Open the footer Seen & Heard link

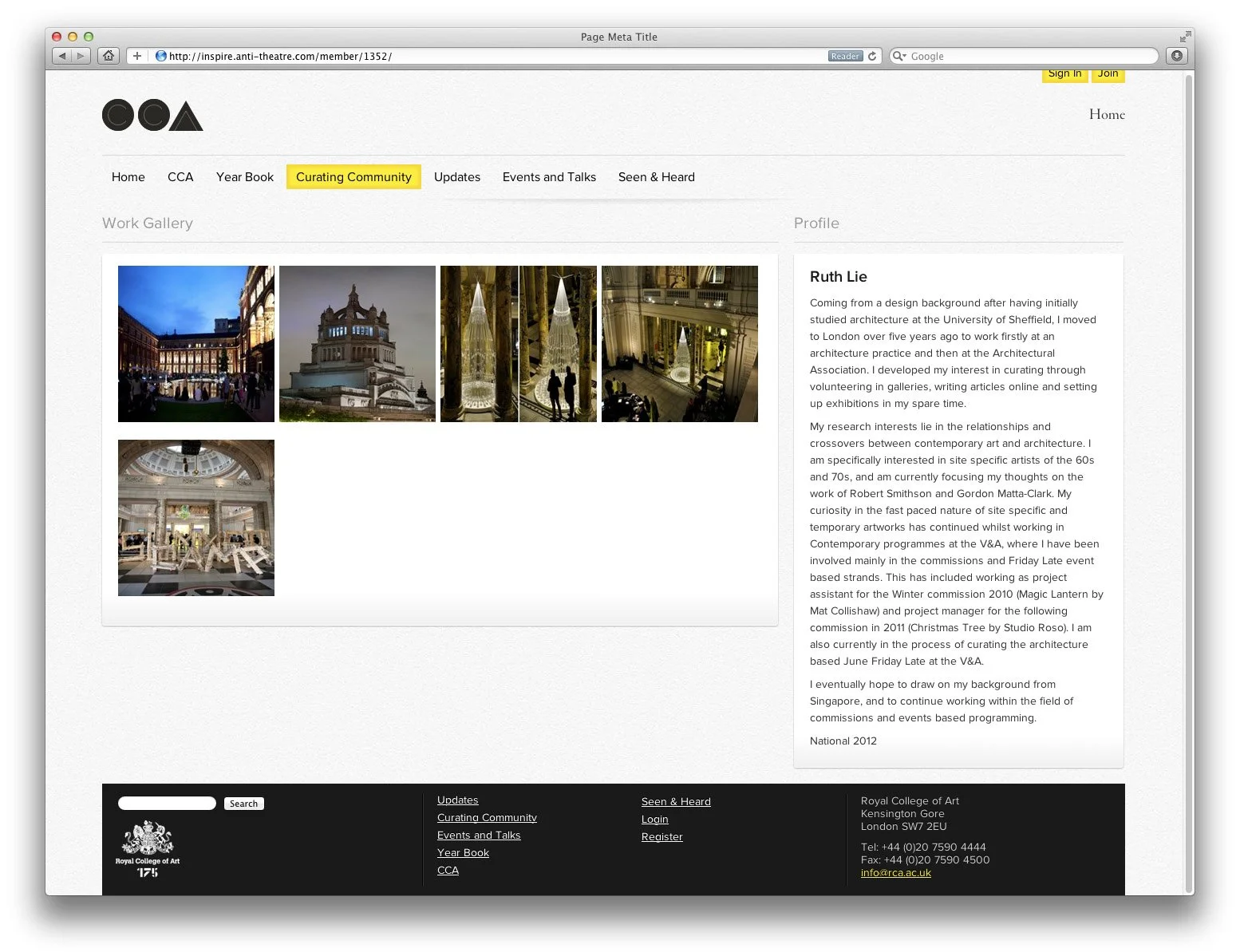[x=676, y=802]
